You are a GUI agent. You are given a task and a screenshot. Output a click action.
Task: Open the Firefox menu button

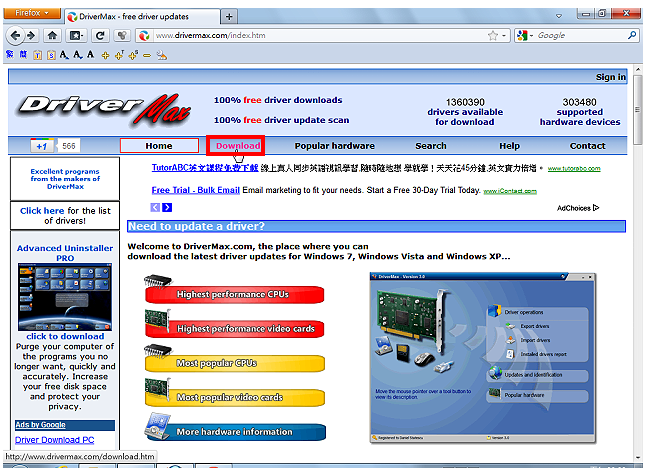pos(32,13)
